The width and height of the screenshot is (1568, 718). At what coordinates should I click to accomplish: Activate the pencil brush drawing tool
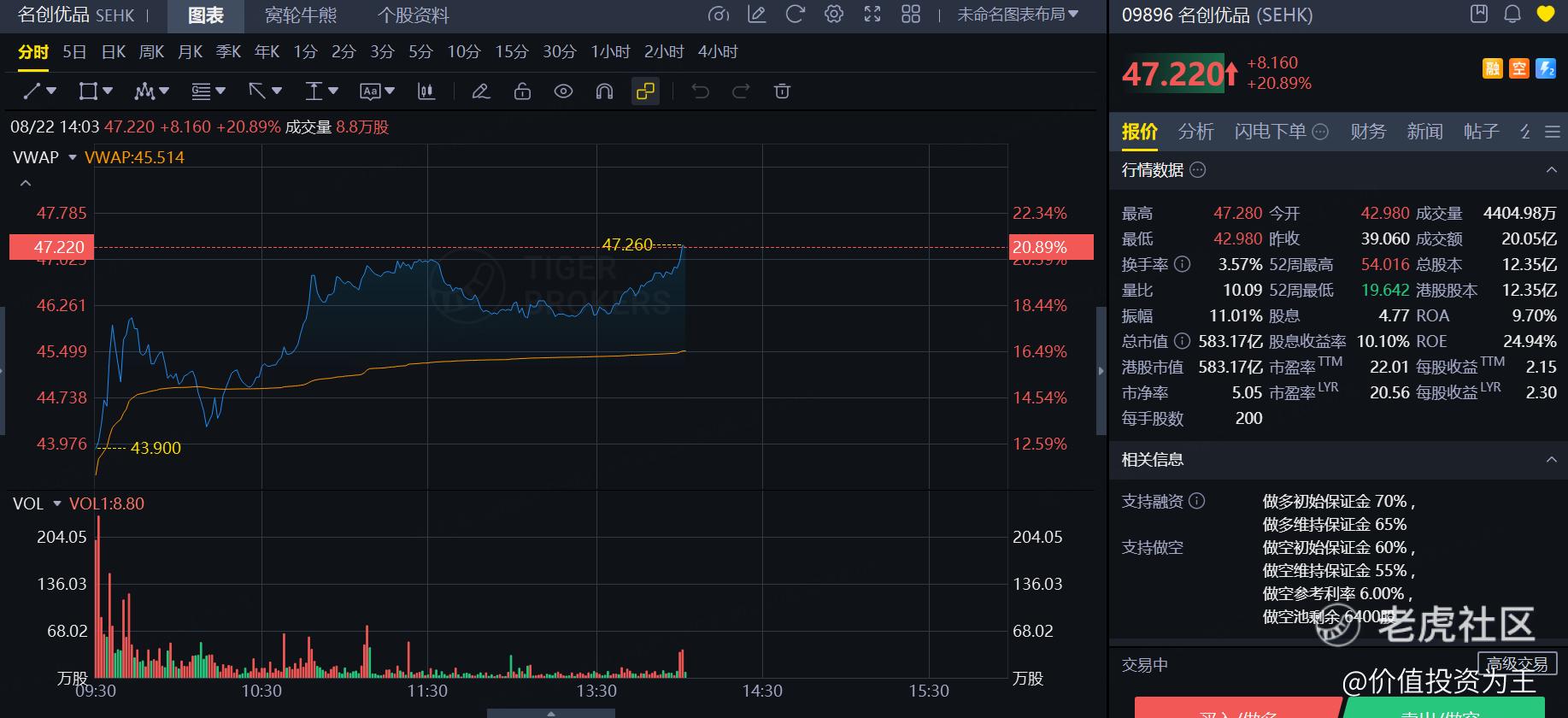[x=481, y=91]
